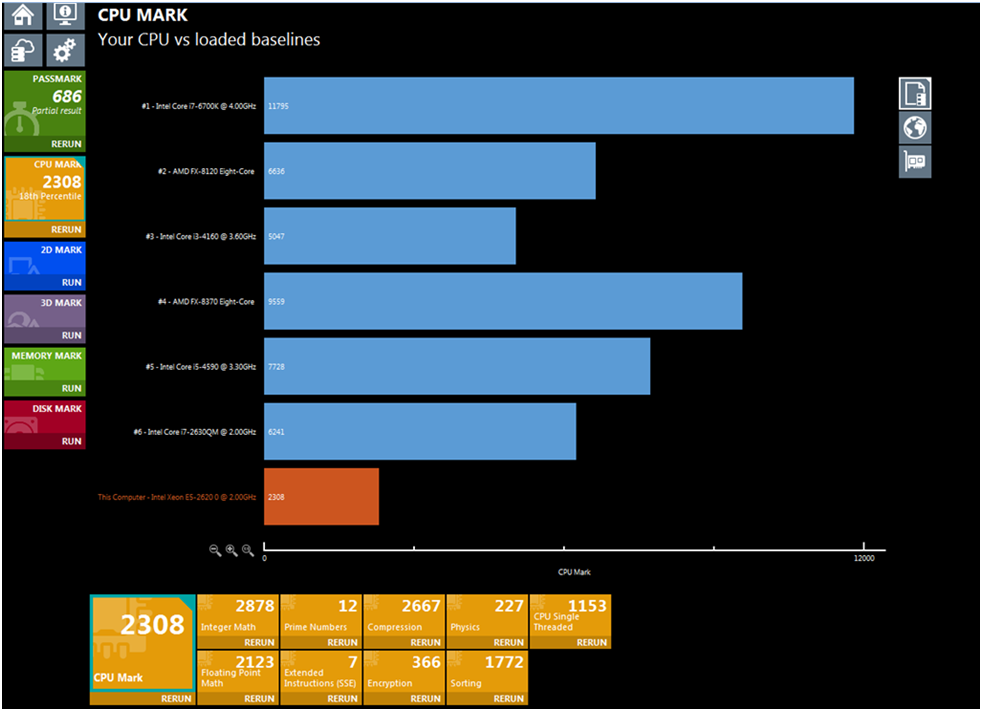
Task: Click the Intel Core i7-2630QM 6241 bar
Action: [x=420, y=432]
